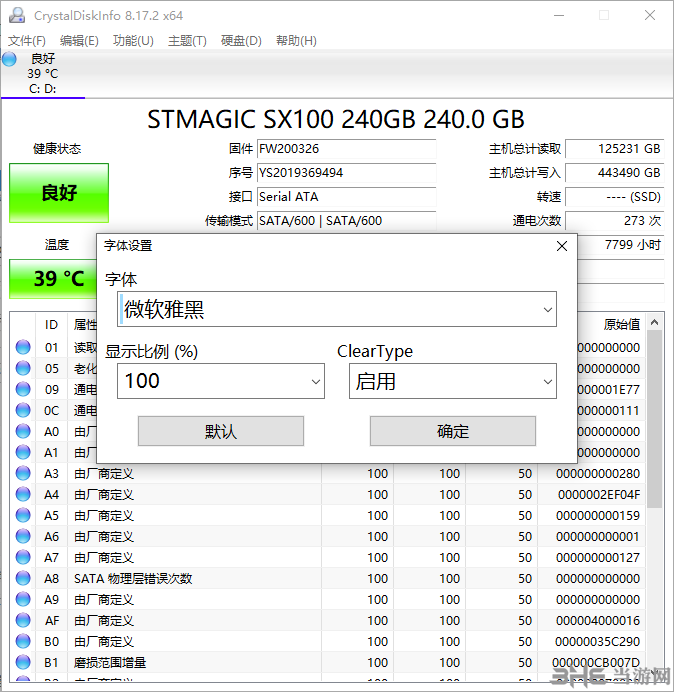Click the green 39 °C temperature button

coord(53,278)
